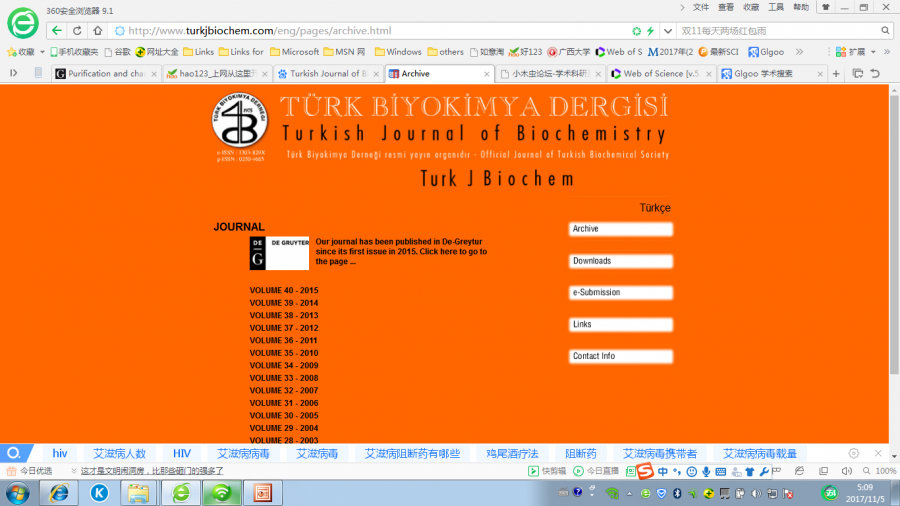Click the lightning speed-mode icon
This screenshot has height=506, width=900.
[x=650, y=31]
